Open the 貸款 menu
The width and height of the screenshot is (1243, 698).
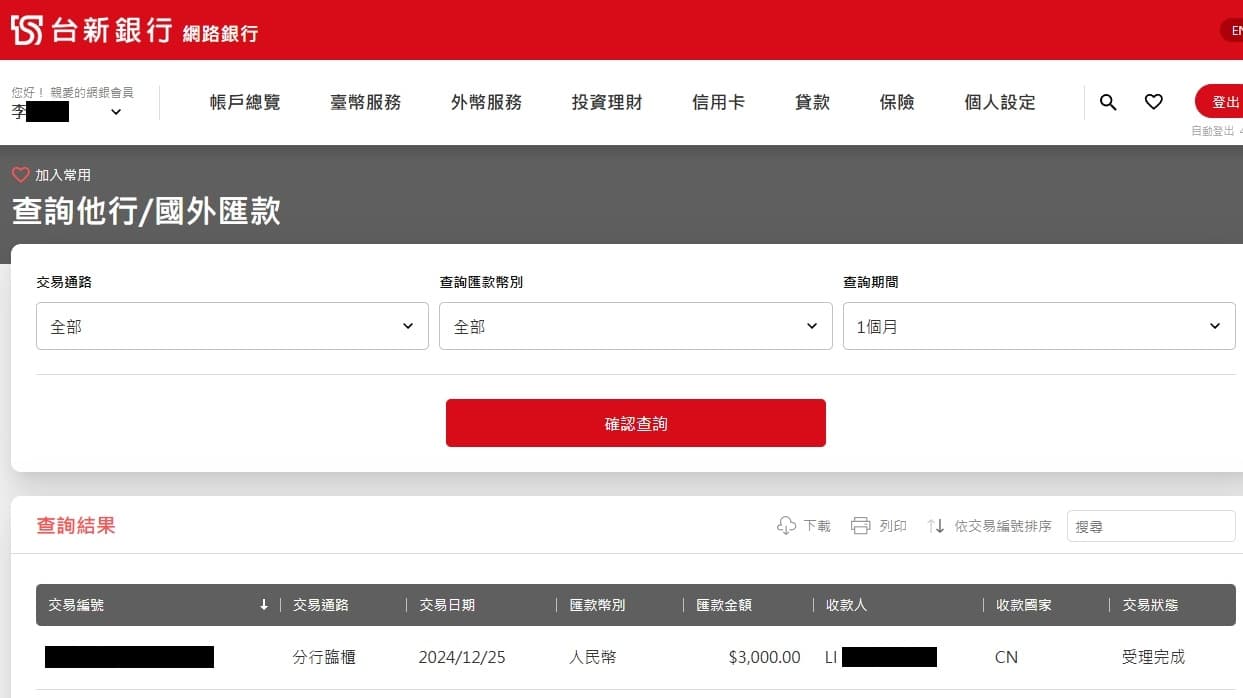tap(812, 102)
